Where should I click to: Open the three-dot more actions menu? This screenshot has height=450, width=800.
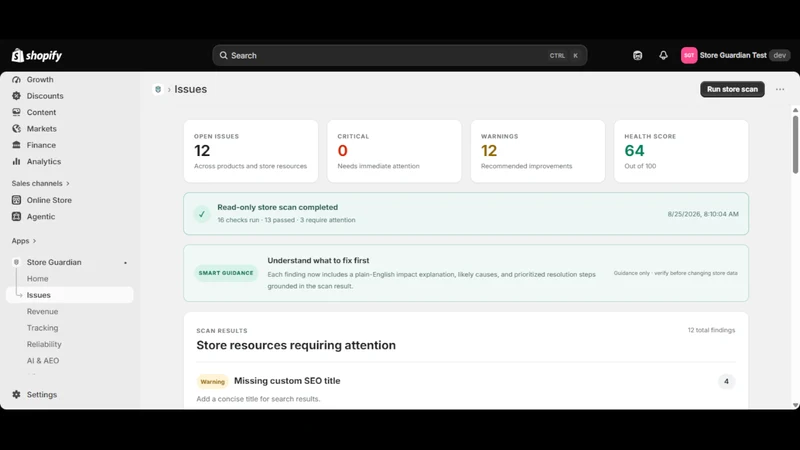pos(780,89)
